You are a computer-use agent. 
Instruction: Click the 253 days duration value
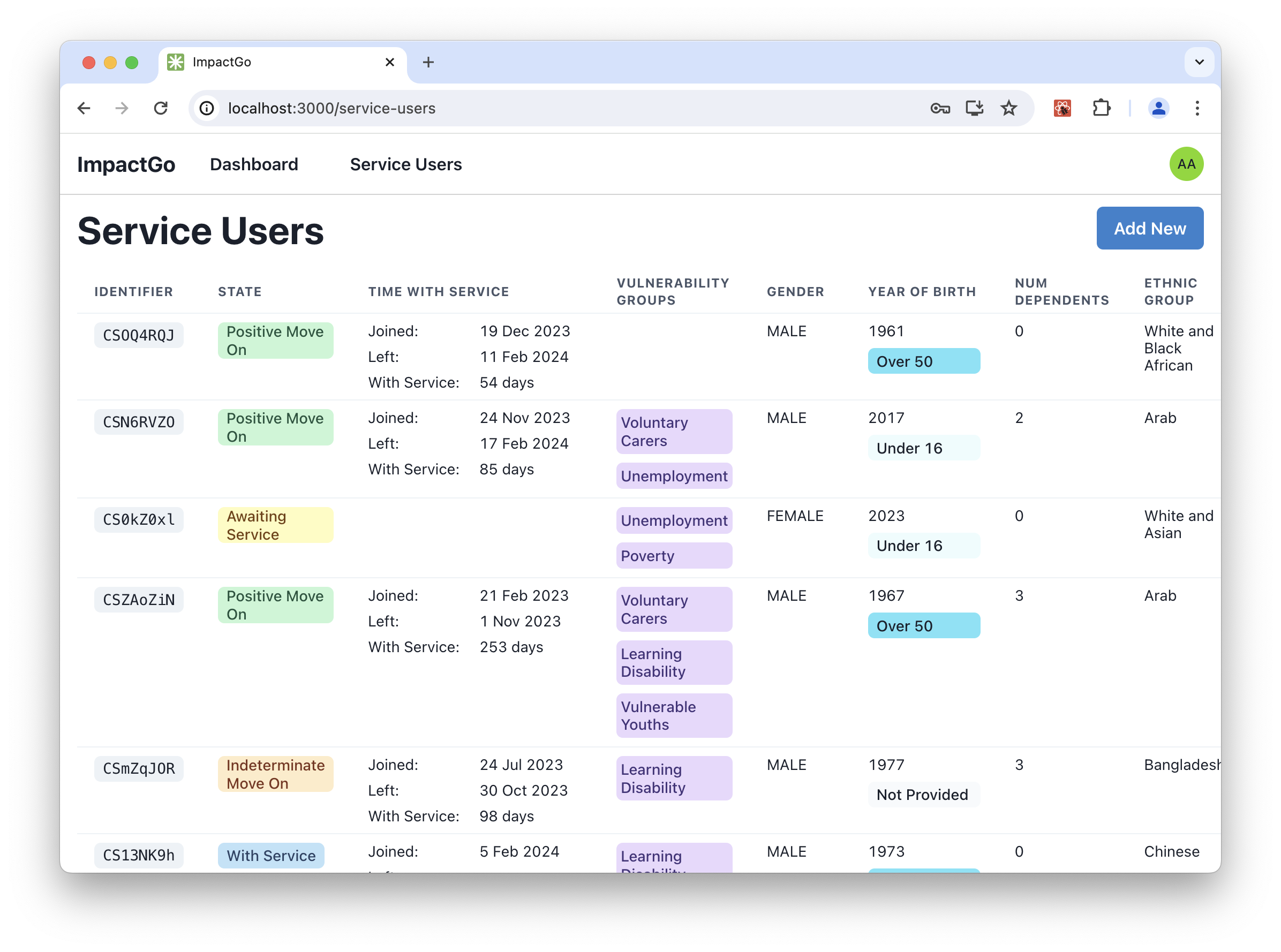512,648
